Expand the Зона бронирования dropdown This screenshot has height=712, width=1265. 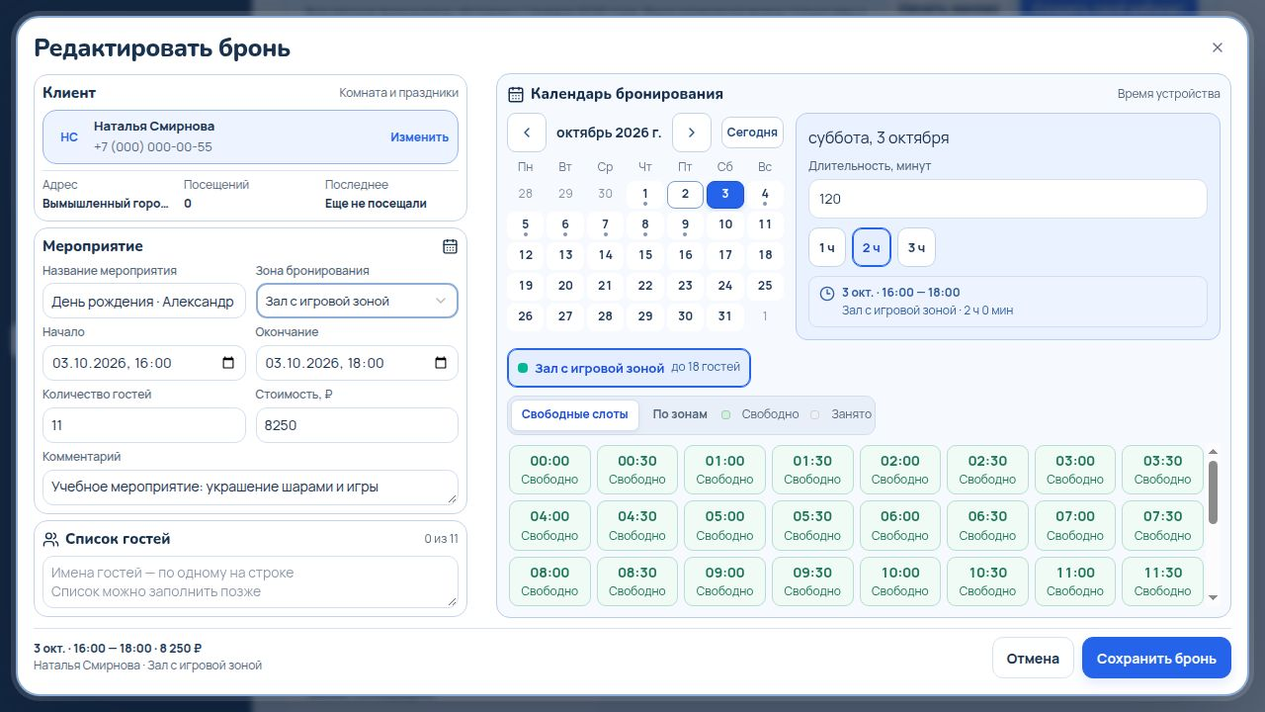click(x=357, y=301)
